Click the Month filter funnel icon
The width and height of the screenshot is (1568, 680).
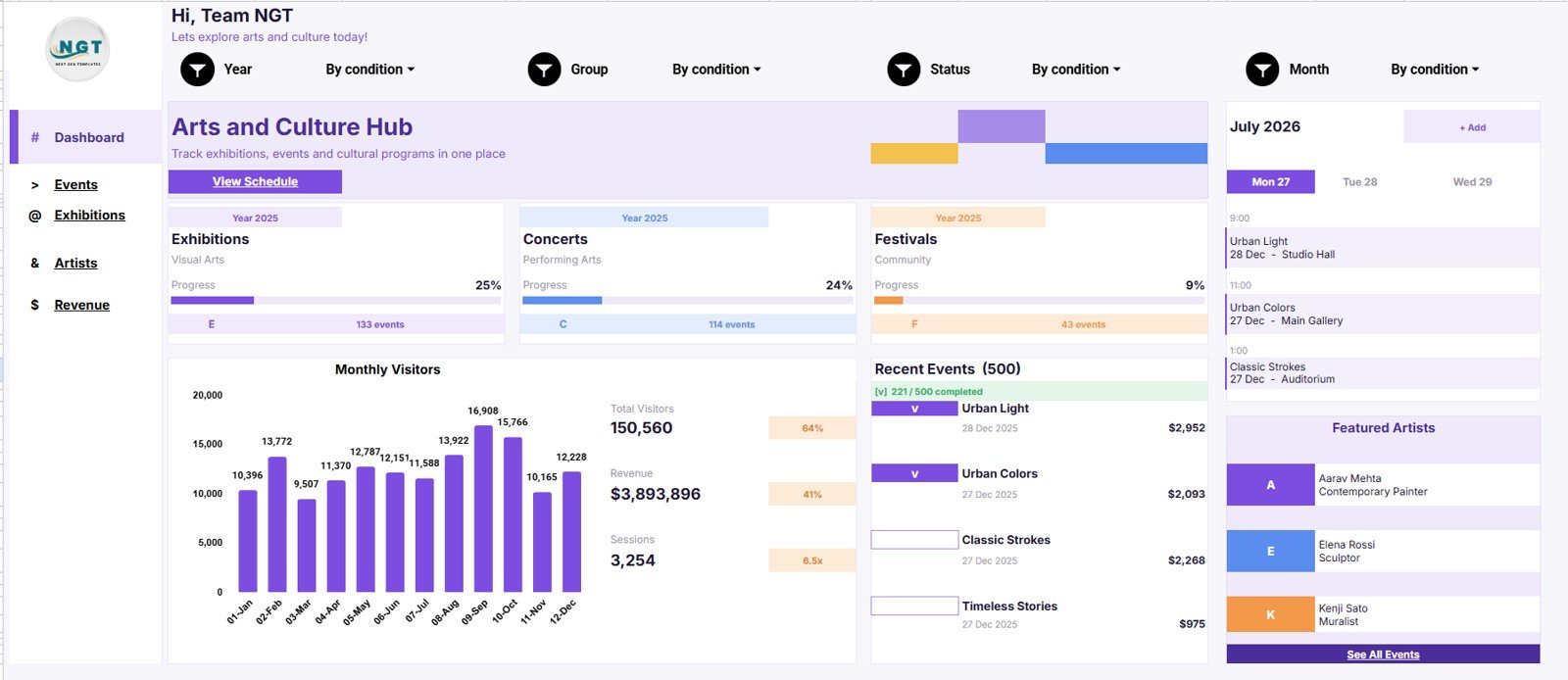coord(1262,70)
